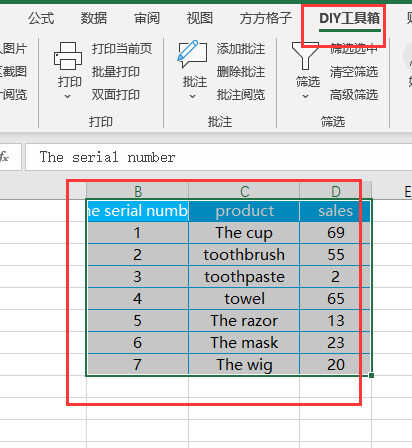Click 双面打印 button
The image size is (412, 448).
pyautogui.click(x=116, y=95)
